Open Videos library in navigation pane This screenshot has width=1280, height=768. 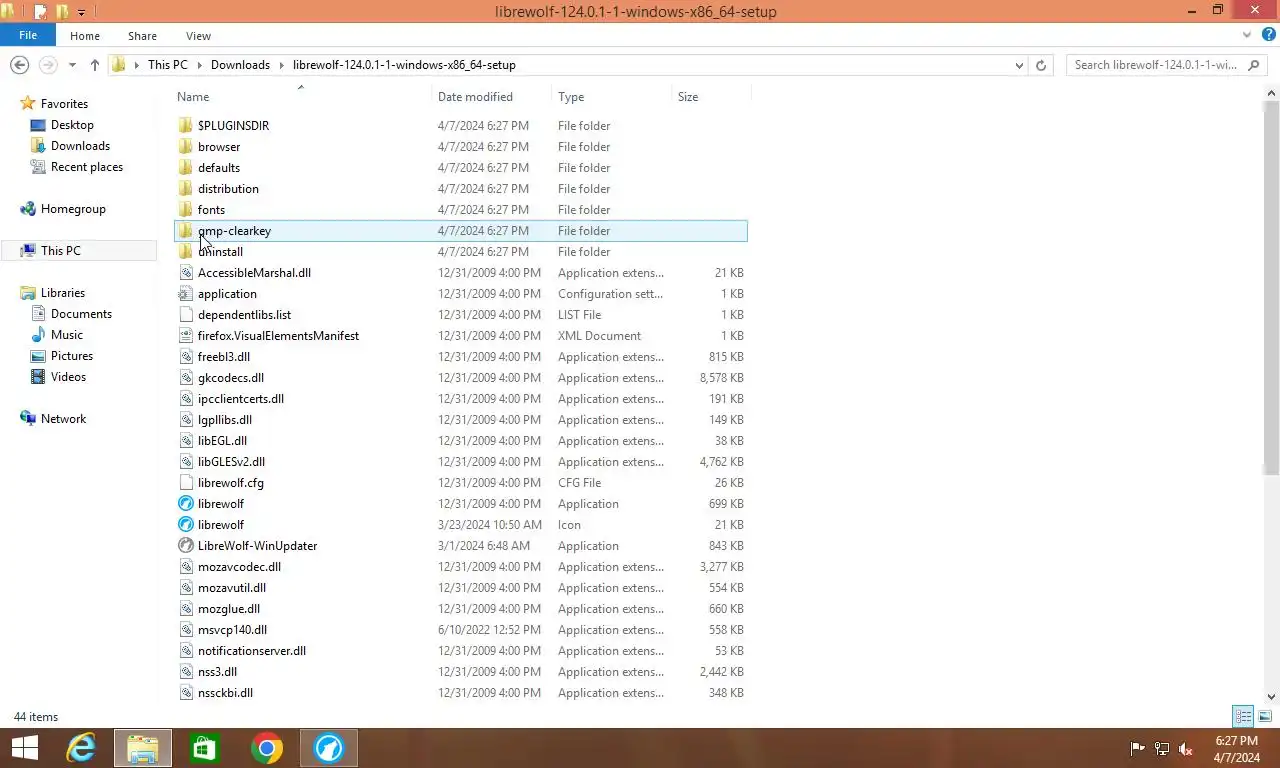pos(68,377)
